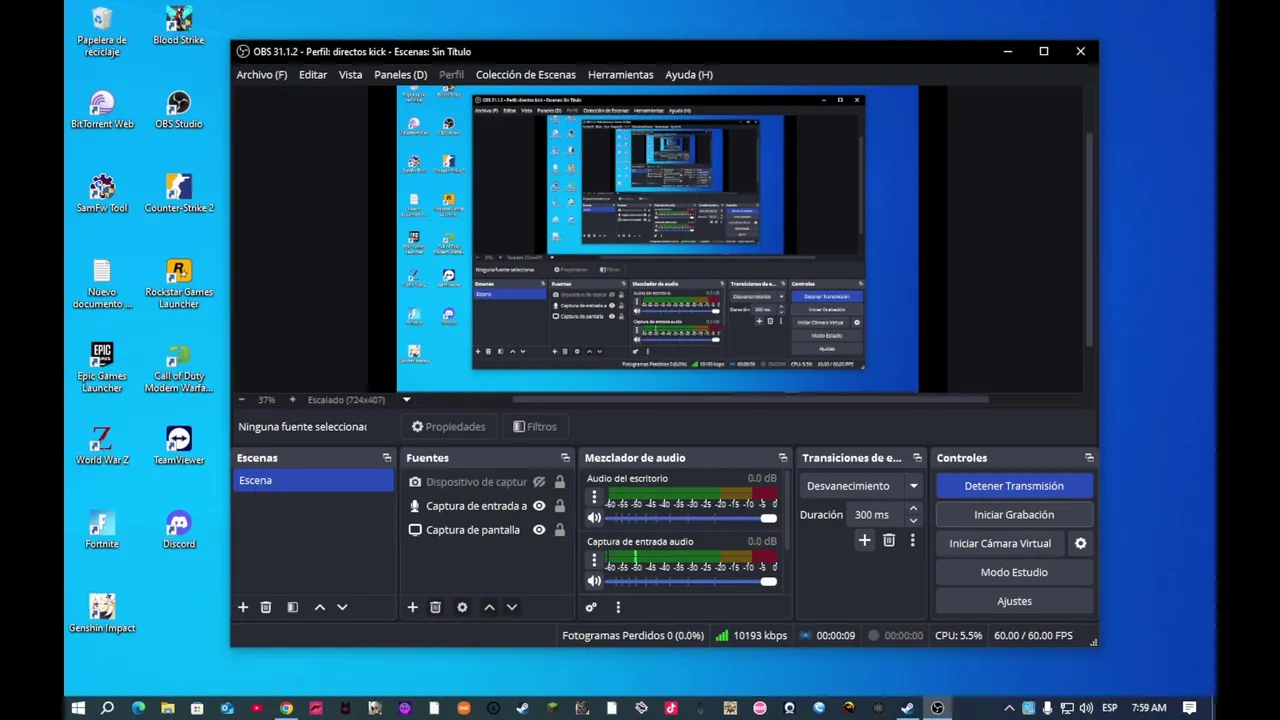Mute Captura de entrada audio speaker
This screenshot has height=720, width=1280.
pyautogui.click(x=594, y=581)
